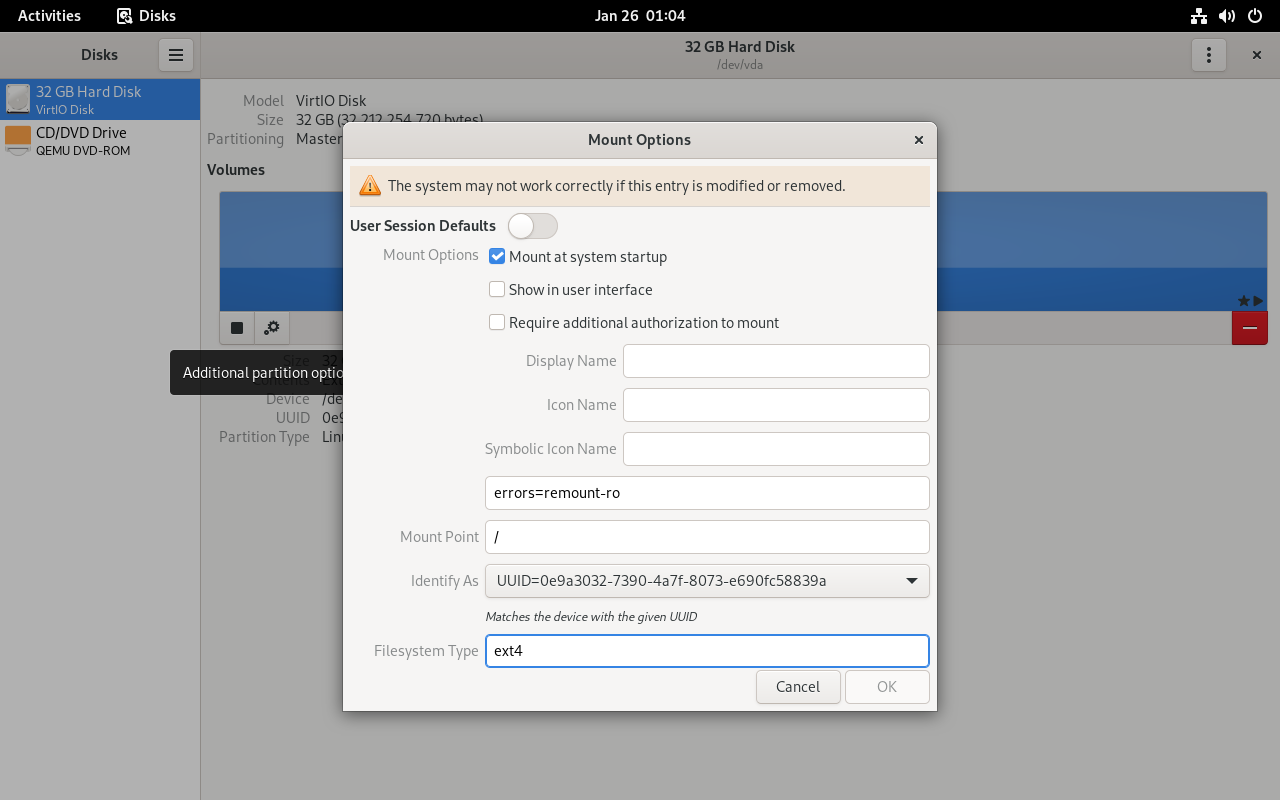The height and width of the screenshot is (800, 1280).
Task: Click the red delete partition button
Action: pyautogui.click(x=1249, y=328)
